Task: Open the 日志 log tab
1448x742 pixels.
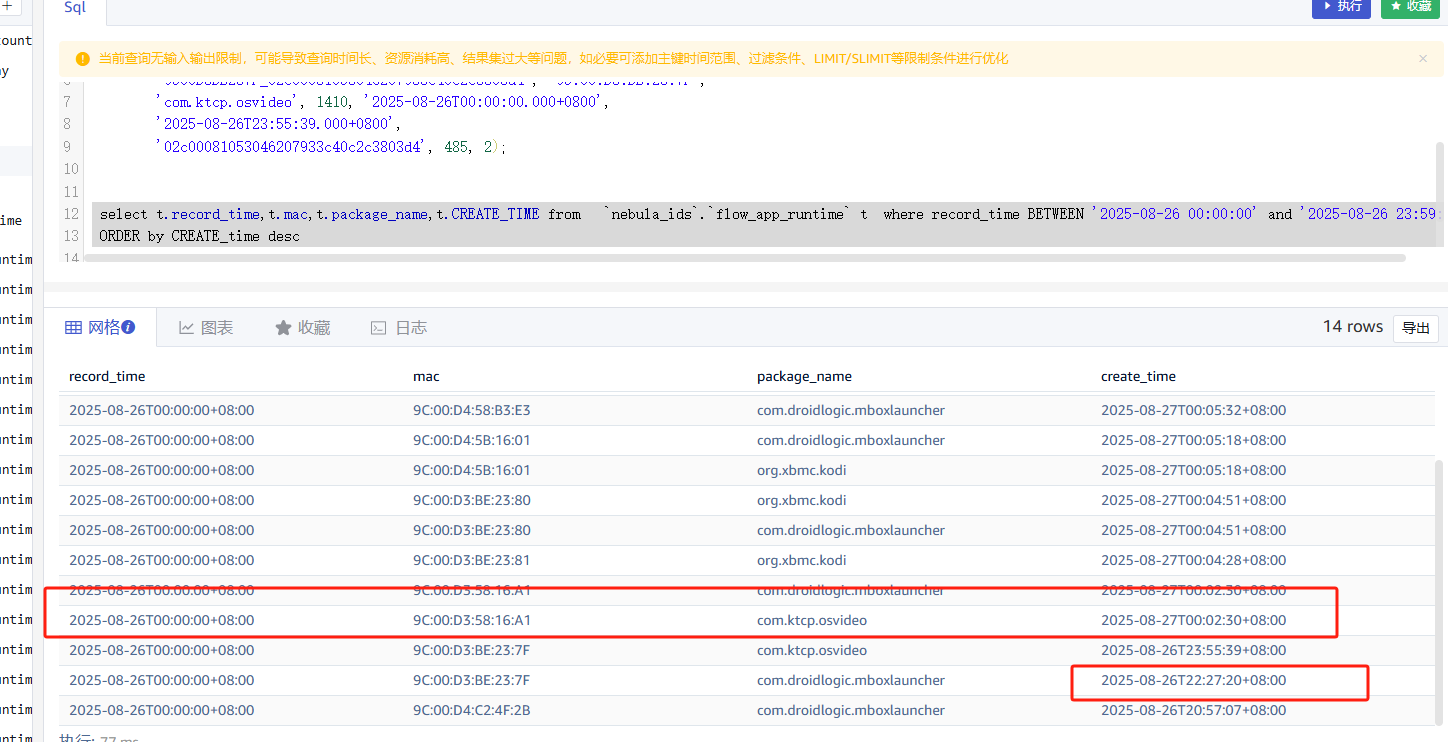Action: 399,328
